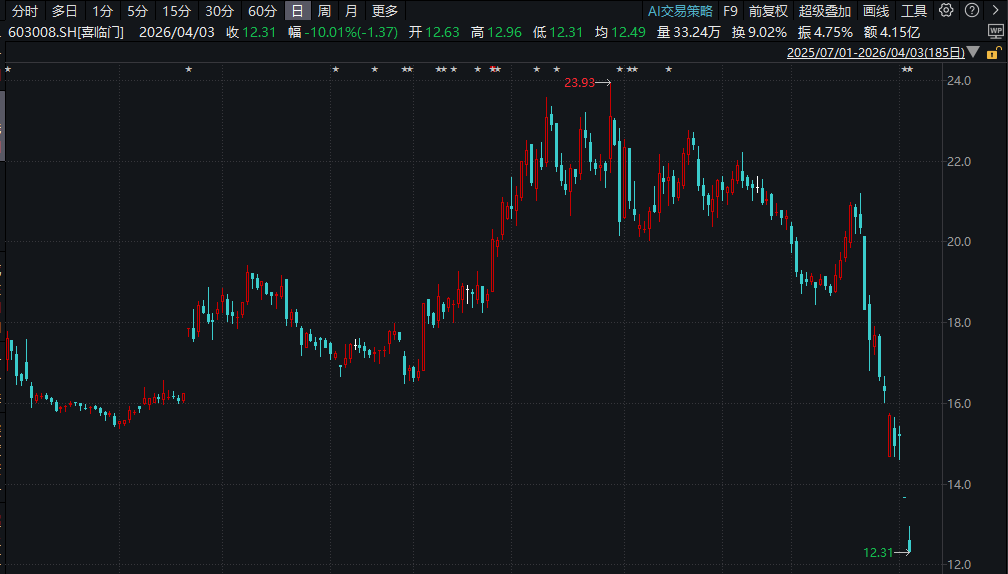This screenshot has width=1008, height=574.
Task: Click the red star marker above chart
Action: click(495, 69)
